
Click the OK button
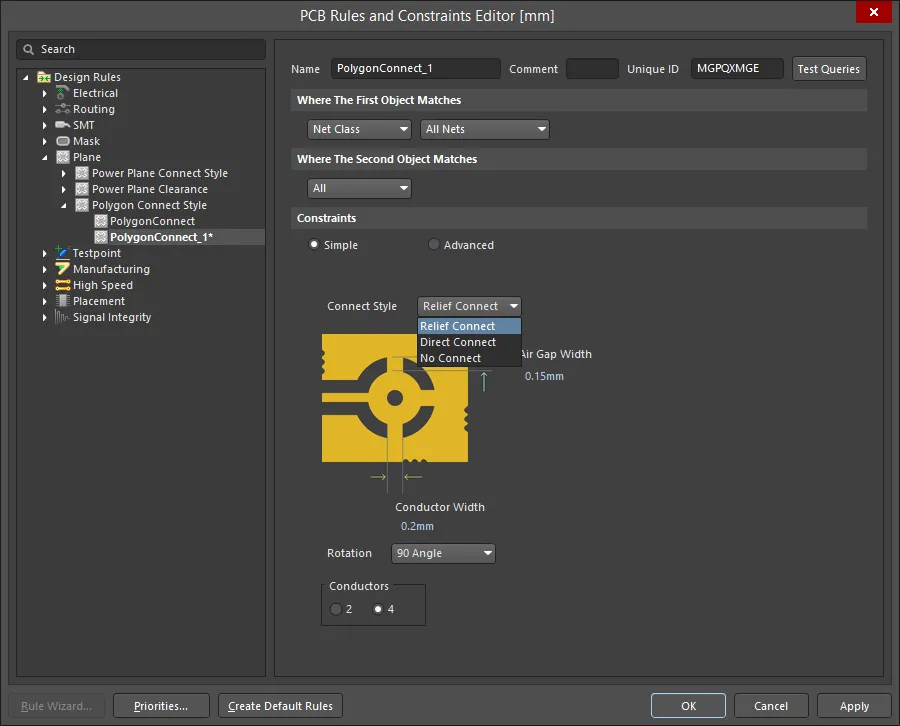tap(688, 706)
